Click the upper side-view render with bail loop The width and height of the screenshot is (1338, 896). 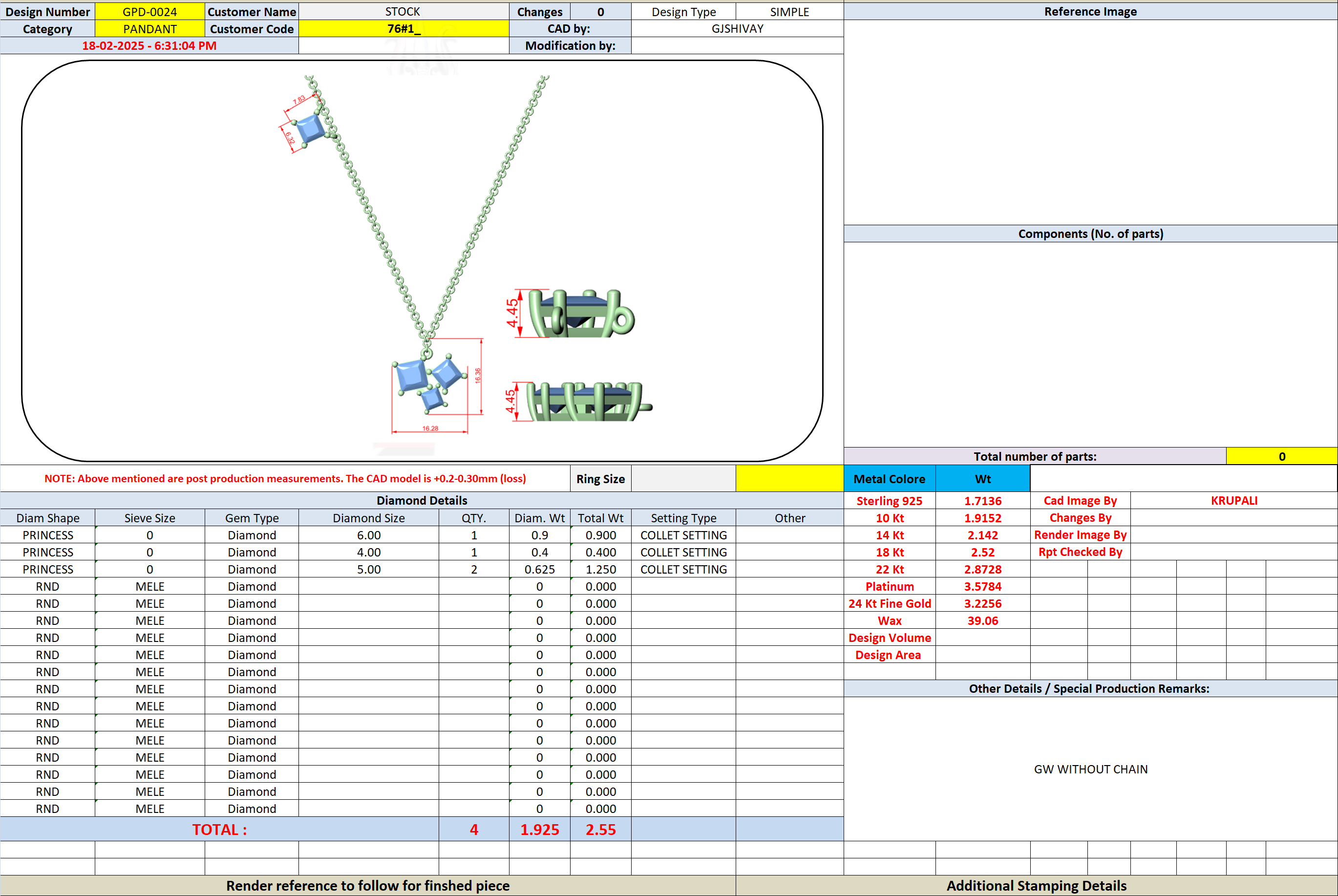click(x=582, y=313)
